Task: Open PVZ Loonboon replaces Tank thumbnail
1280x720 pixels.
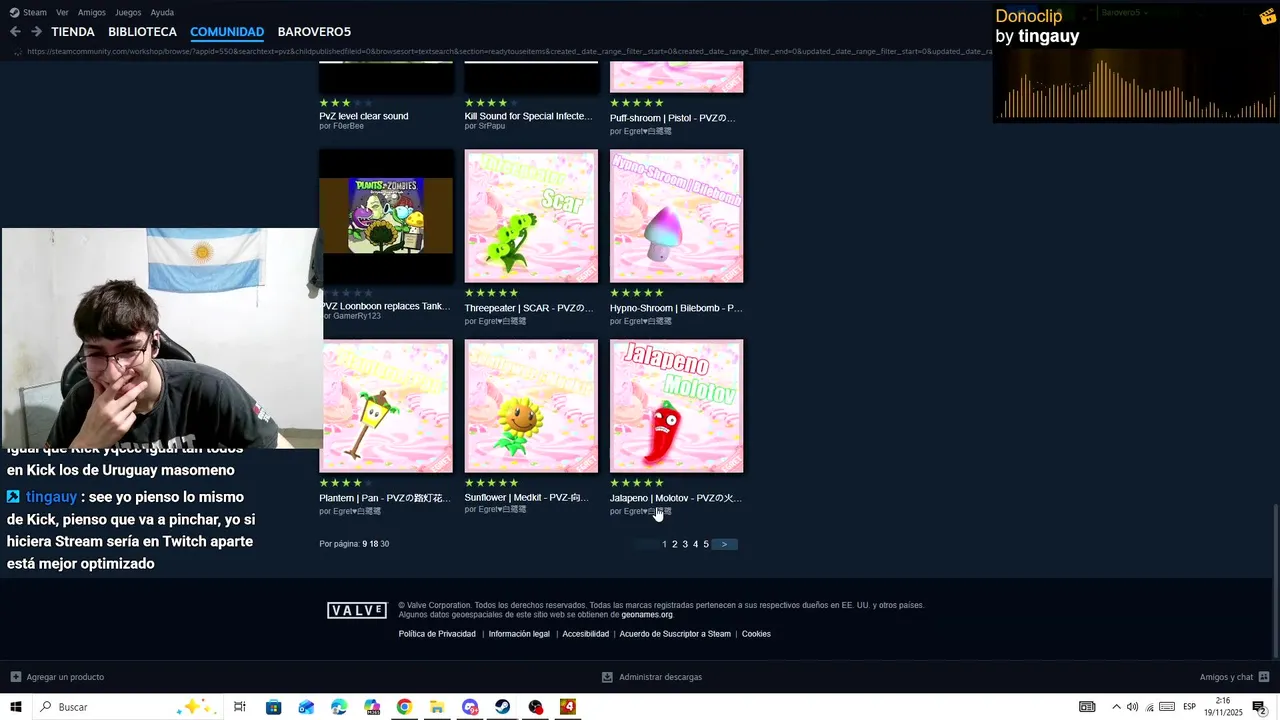Action: click(x=388, y=216)
